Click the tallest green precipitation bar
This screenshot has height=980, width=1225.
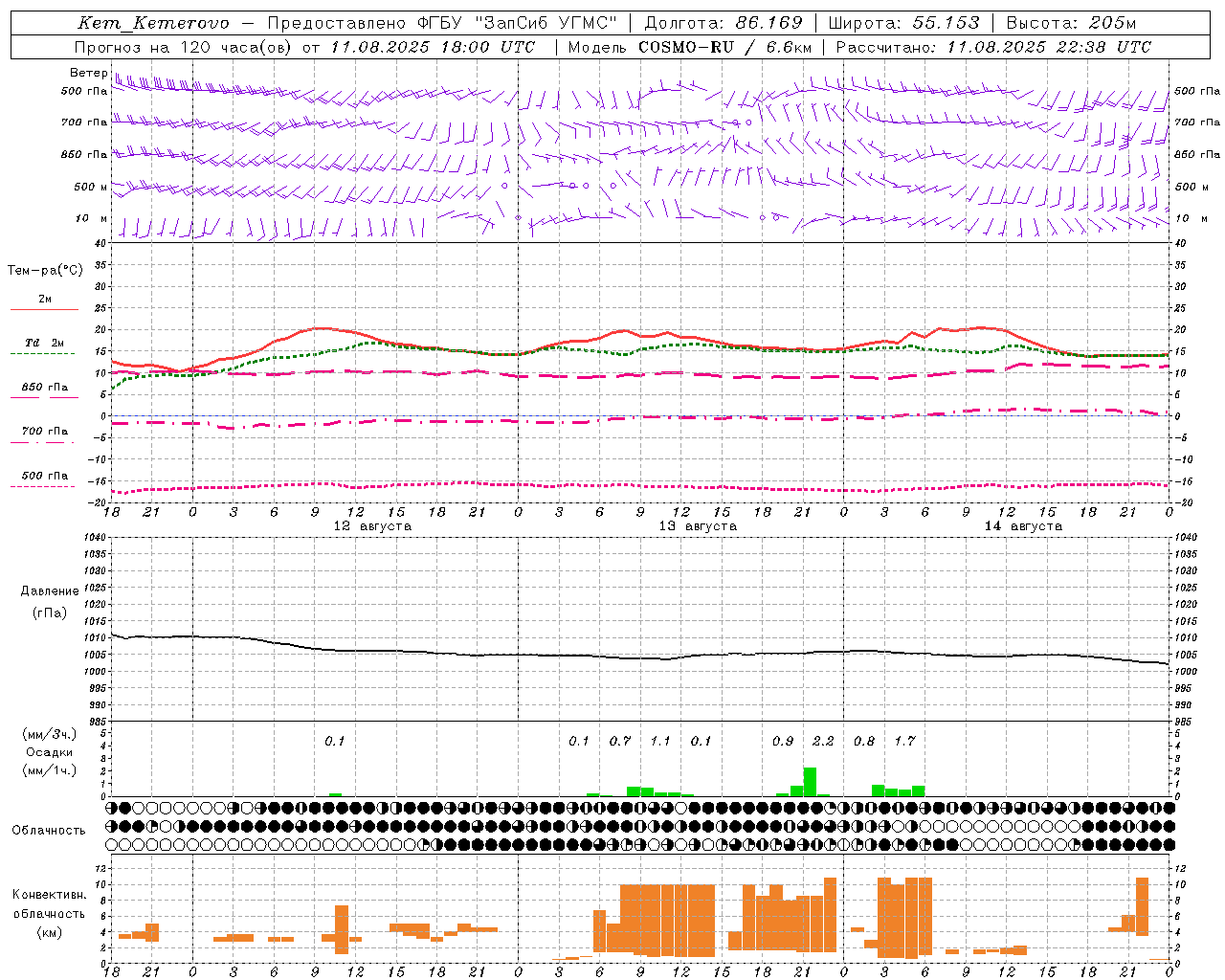pyautogui.click(x=810, y=782)
